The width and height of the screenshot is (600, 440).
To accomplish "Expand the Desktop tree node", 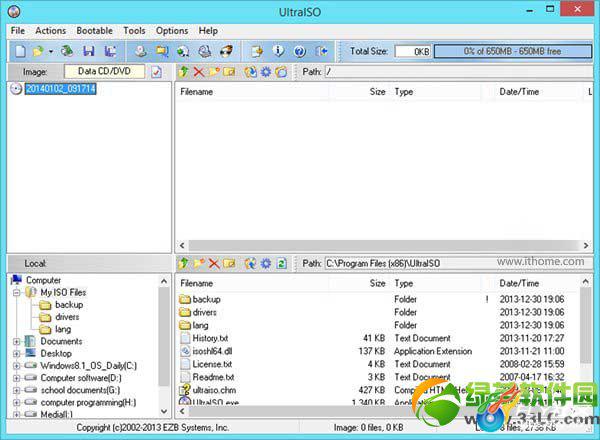I will click(x=16, y=354).
